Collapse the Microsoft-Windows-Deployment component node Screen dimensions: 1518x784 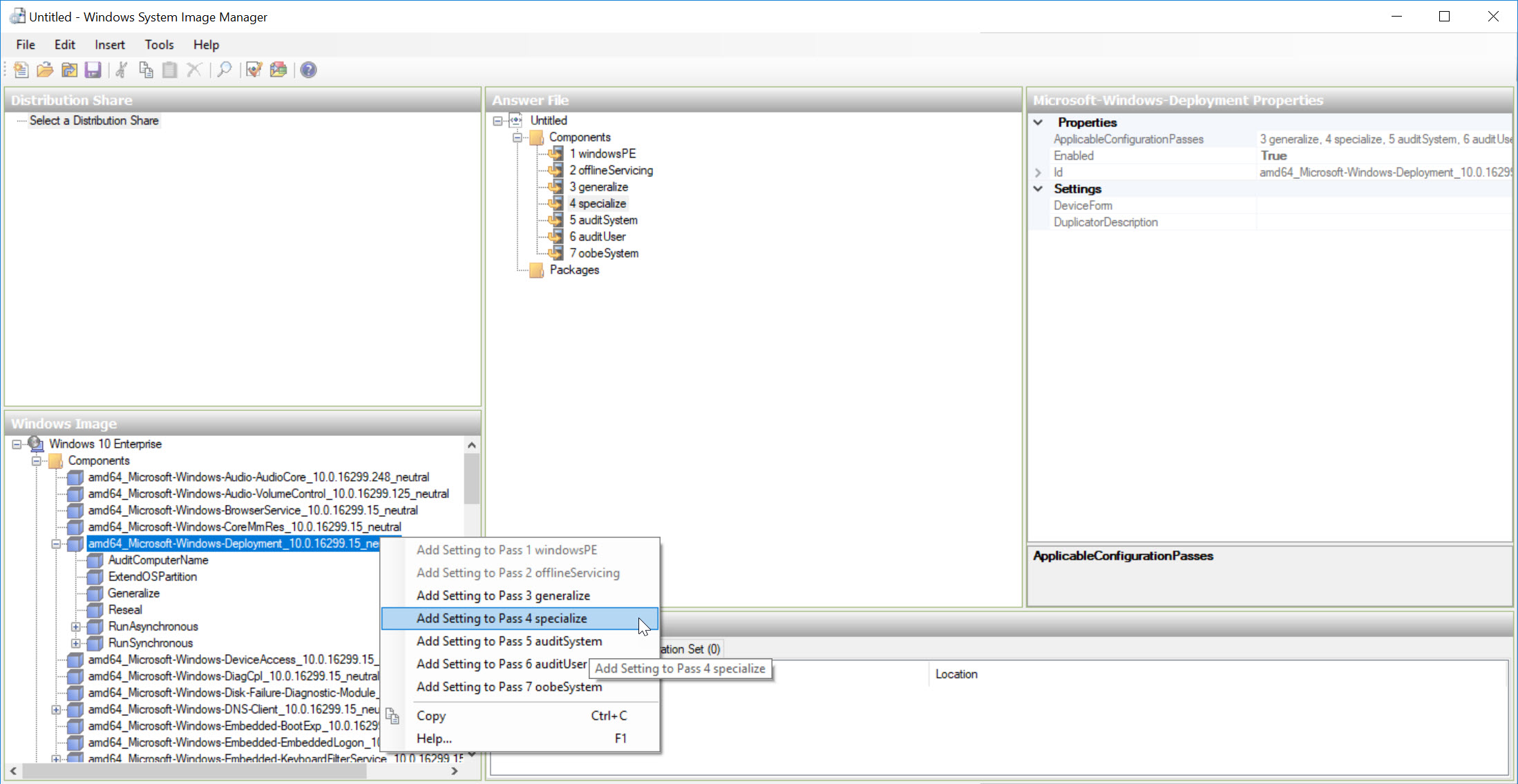[x=57, y=544]
